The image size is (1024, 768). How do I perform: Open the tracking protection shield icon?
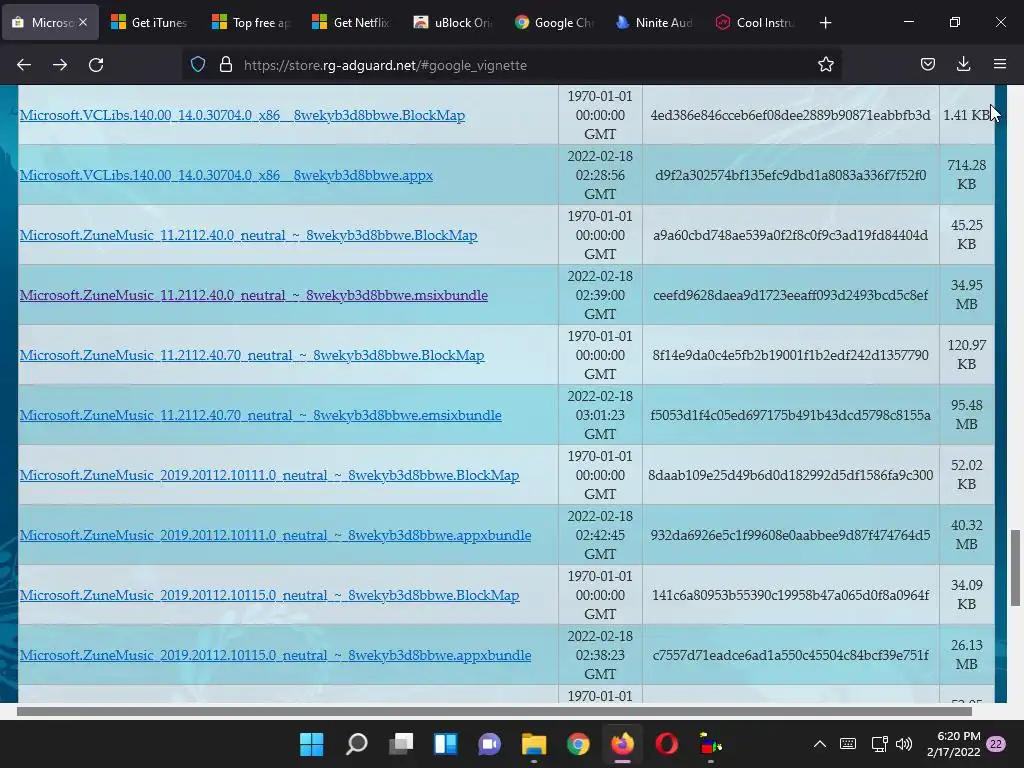pos(198,65)
